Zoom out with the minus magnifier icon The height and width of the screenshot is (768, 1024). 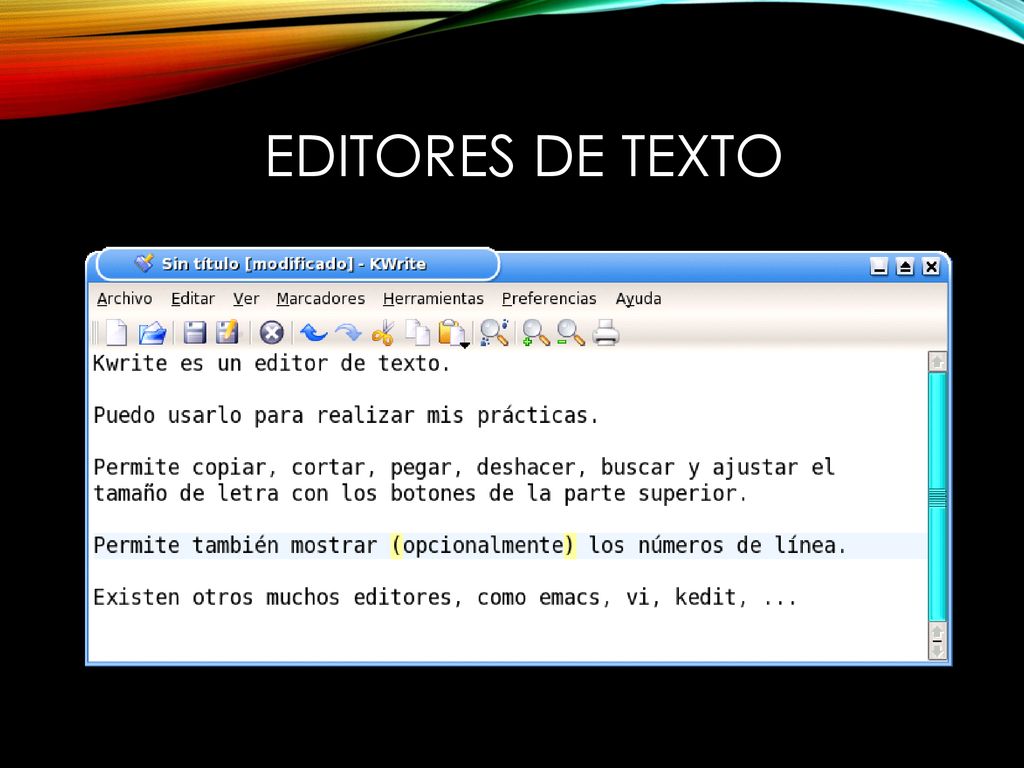tap(570, 332)
